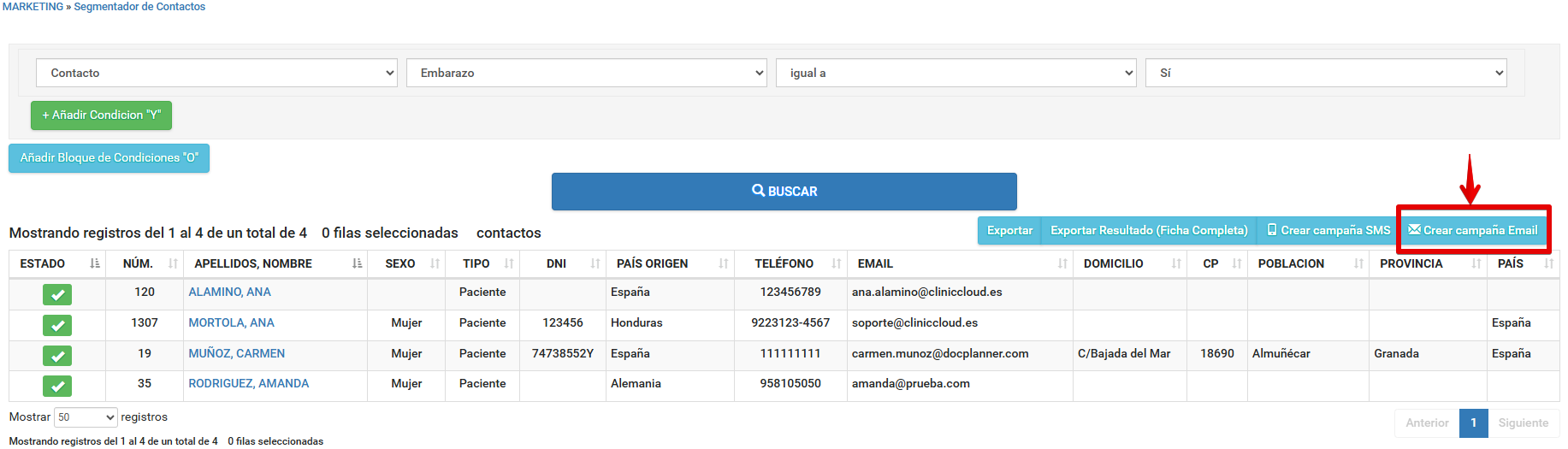1568x449 pixels.
Task: Sort table by ESTADO column sort icon
Action: point(95,264)
